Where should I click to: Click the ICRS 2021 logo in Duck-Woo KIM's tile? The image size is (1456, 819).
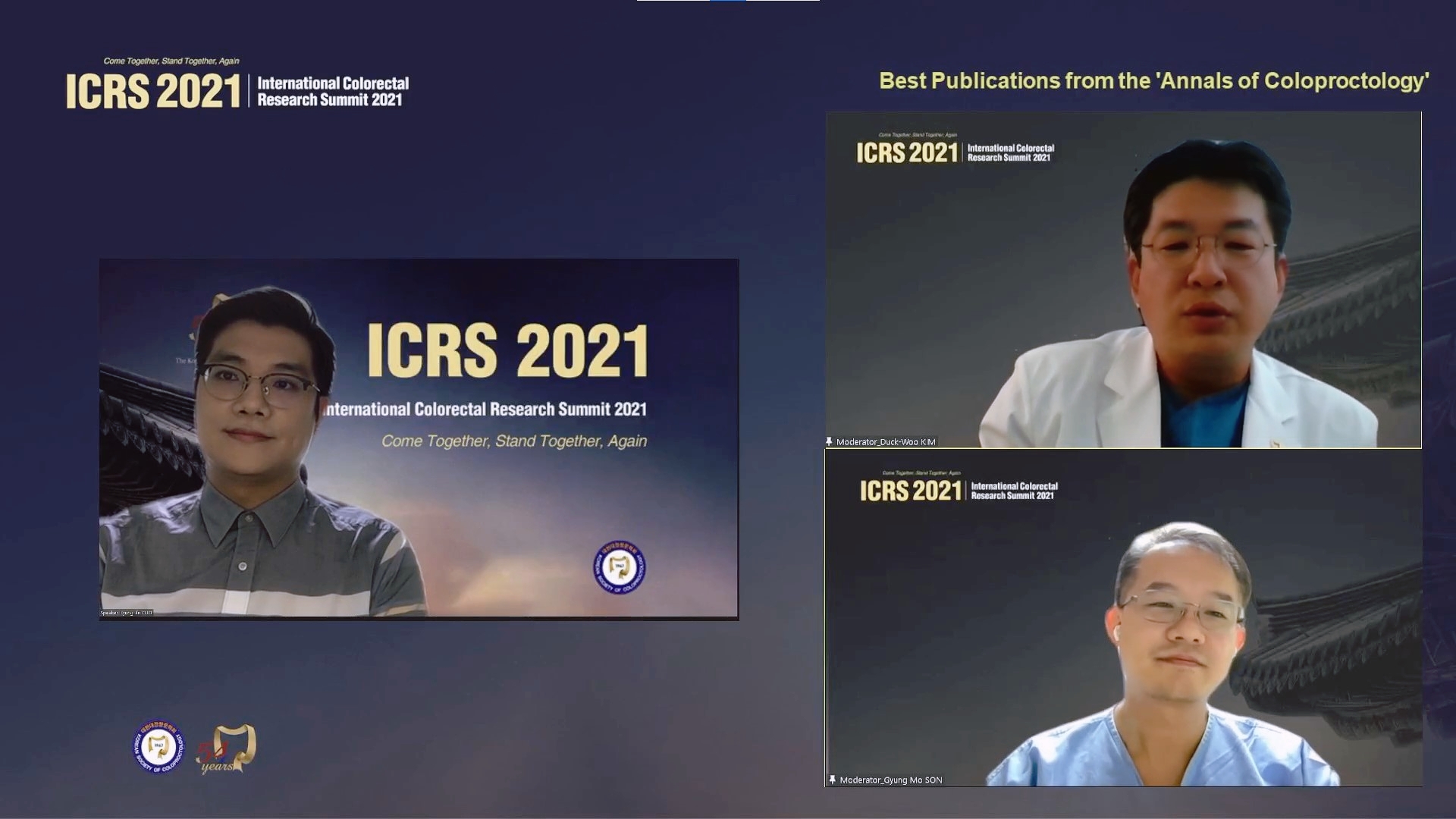(x=908, y=152)
